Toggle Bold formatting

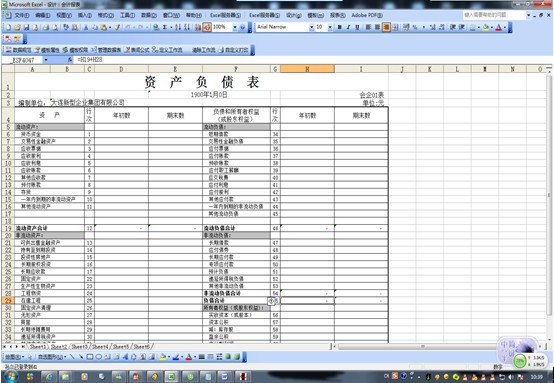(340, 27)
